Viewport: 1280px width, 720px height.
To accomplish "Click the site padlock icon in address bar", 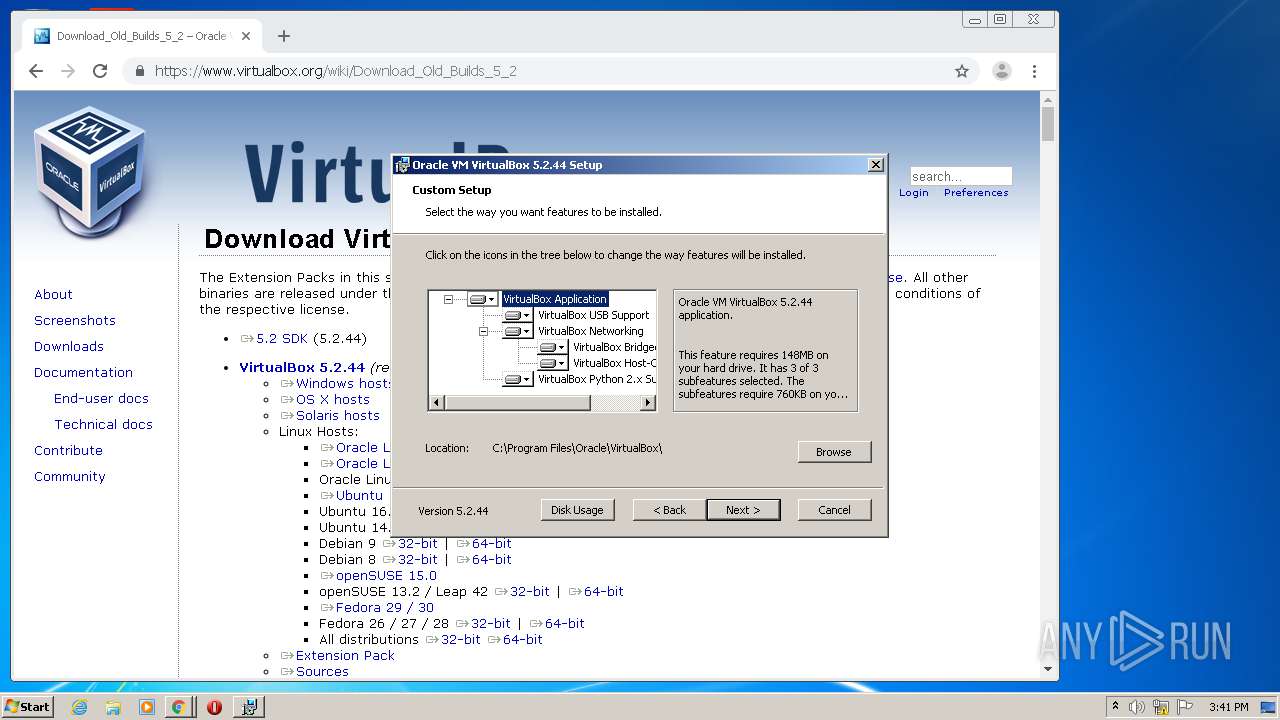I will click(139, 71).
